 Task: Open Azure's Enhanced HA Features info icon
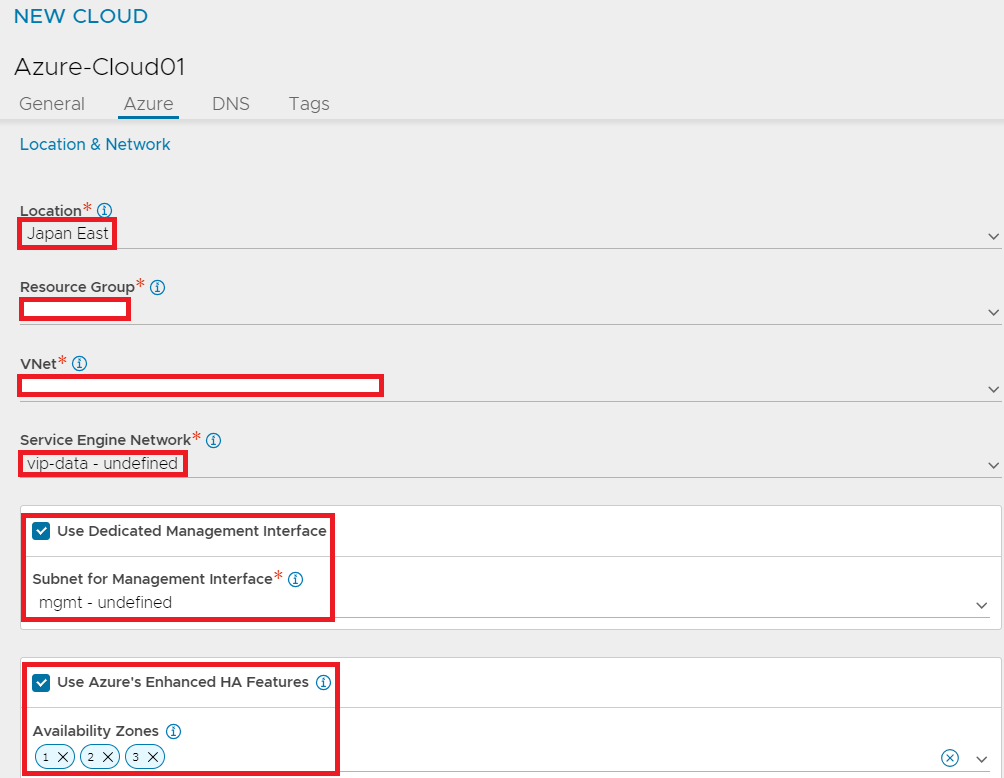(x=323, y=683)
